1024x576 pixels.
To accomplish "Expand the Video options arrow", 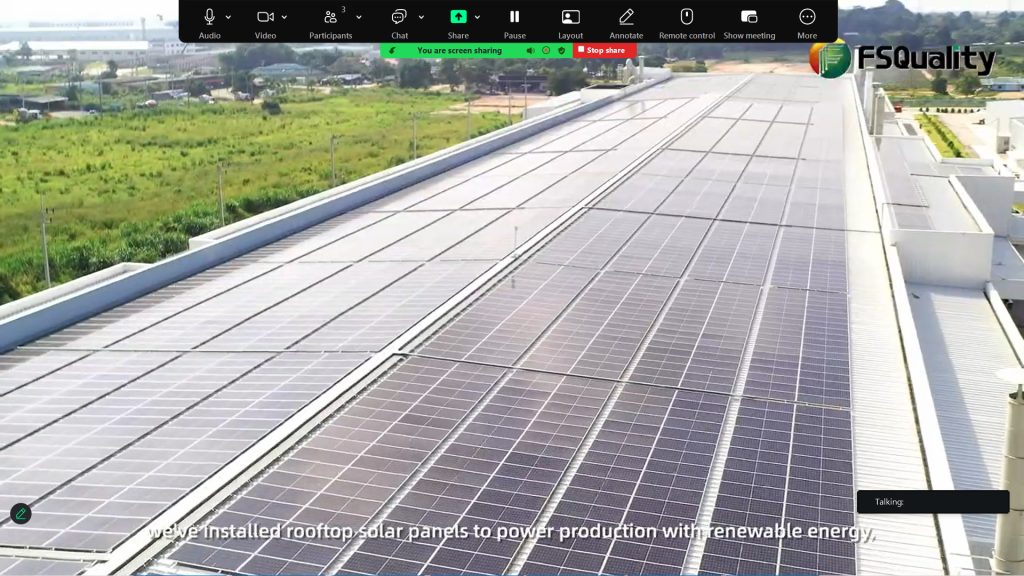I will pyautogui.click(x=285, y=17).
